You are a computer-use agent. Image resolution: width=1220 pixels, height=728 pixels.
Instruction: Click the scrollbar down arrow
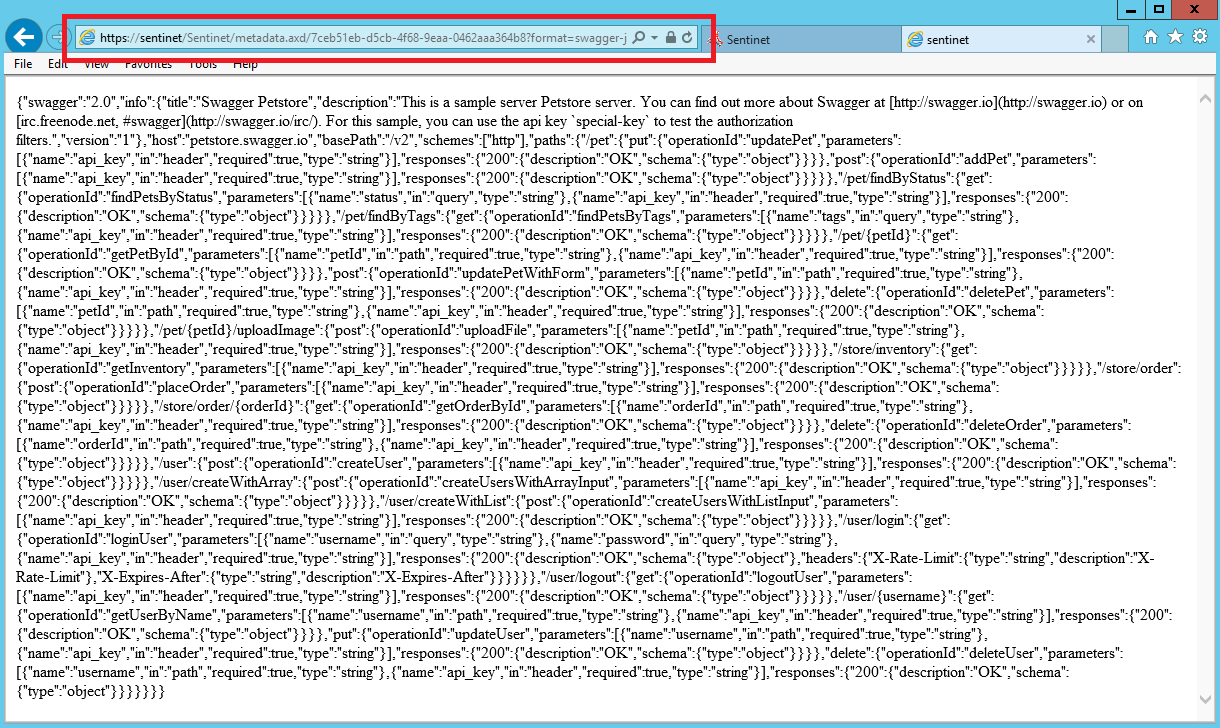tap(1205, 699)
